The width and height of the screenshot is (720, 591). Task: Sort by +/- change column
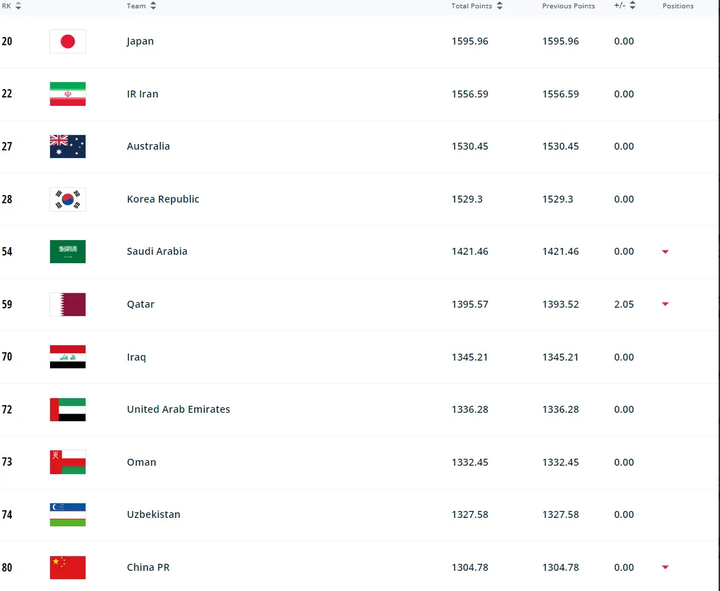tap(632, 6)
